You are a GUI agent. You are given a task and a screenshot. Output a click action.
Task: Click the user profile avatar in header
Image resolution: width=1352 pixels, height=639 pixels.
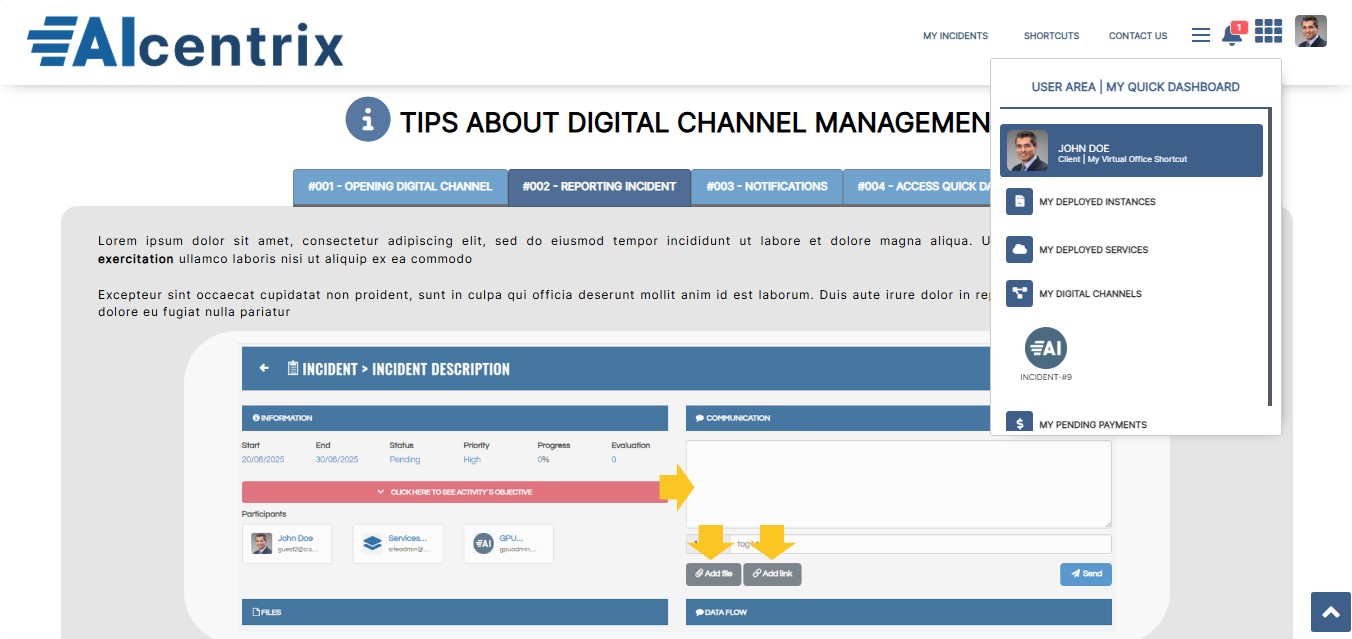click(x=1310, y=31)
